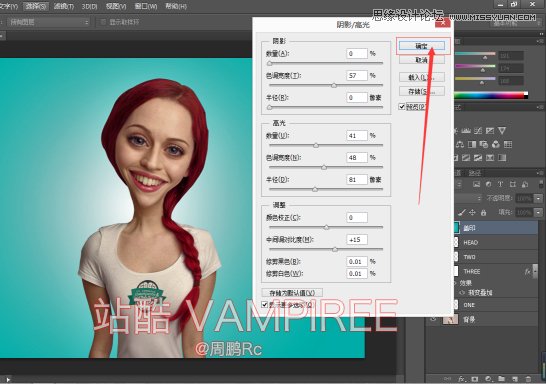
Task: Add a Threshold adjustment icon
Action: click(478, 158)
